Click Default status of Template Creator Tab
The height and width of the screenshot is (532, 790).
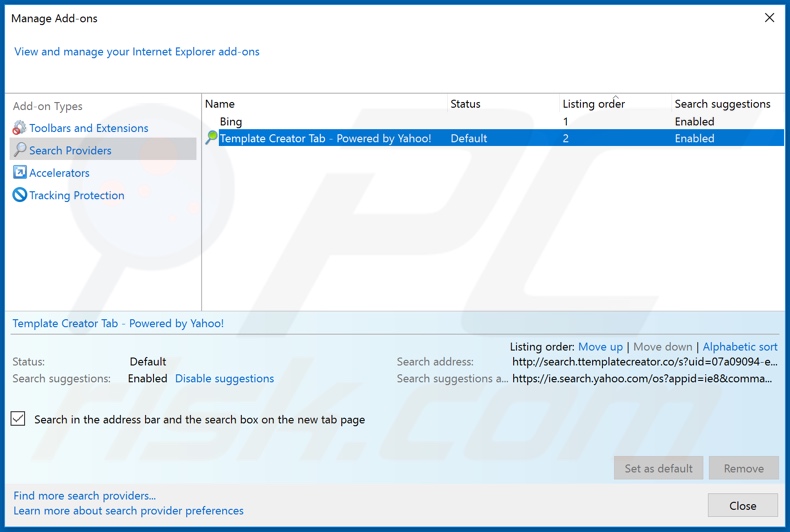tap(469, 138)
